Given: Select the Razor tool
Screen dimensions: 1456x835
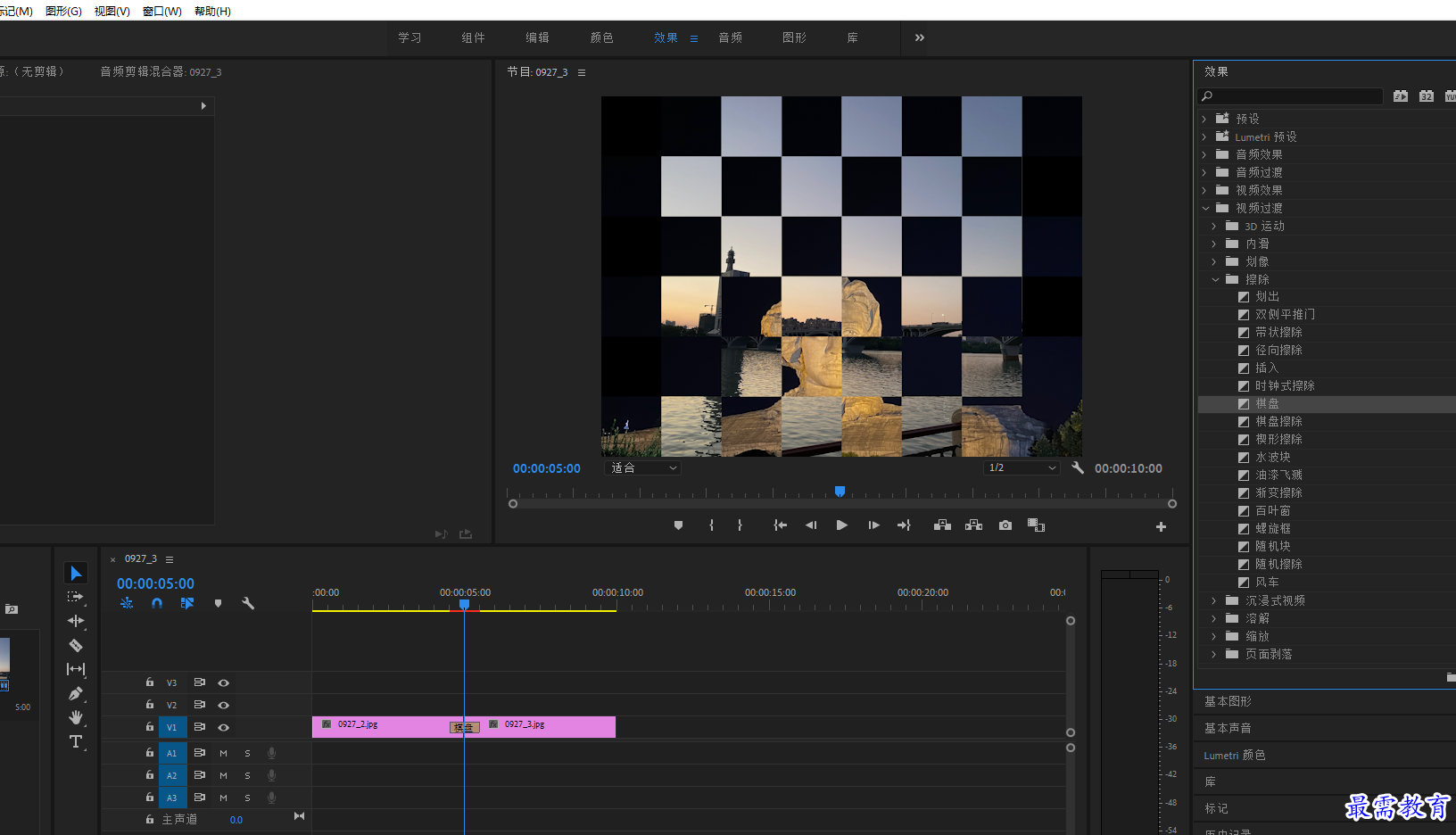Looking at the screenshot, I should pos(76,645).
